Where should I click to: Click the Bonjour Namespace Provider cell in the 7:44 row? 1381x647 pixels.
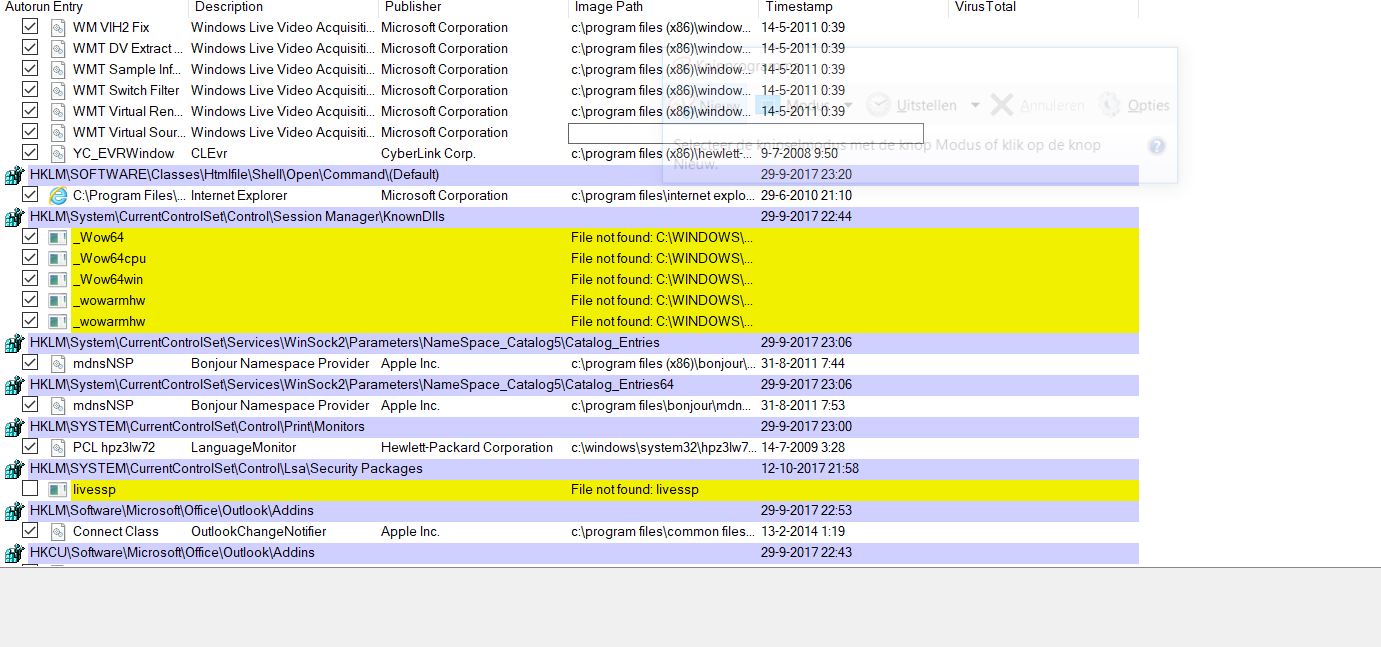point(280,363)
